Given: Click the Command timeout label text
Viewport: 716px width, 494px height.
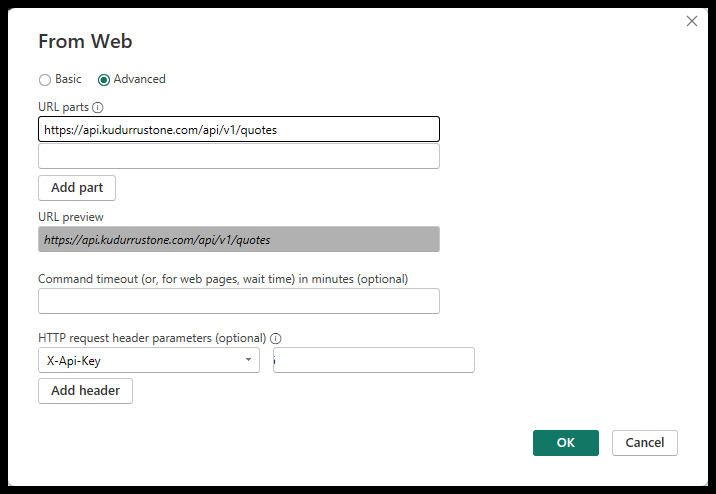Looking at the screenshot, I should (222, 278).
